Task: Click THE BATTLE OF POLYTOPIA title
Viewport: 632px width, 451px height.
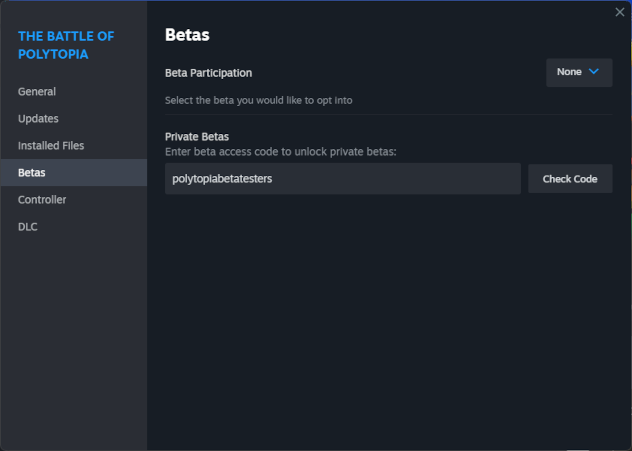Action: tap(66, 45)
